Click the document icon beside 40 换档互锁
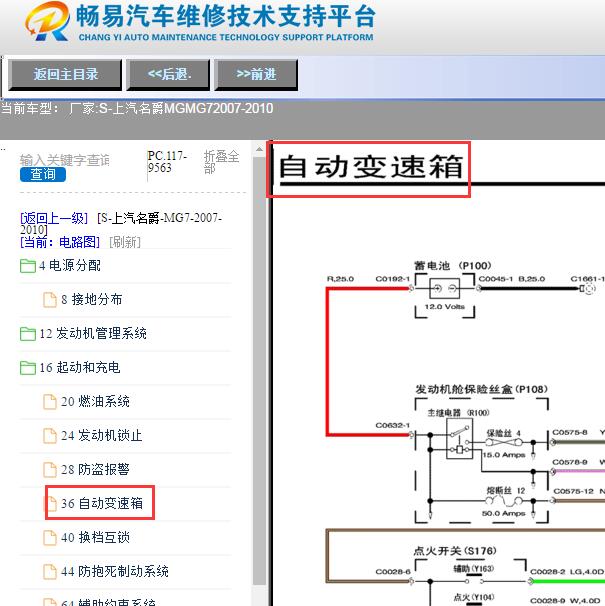Viewport: 605px width, 606px height. (x=49, y=538)
